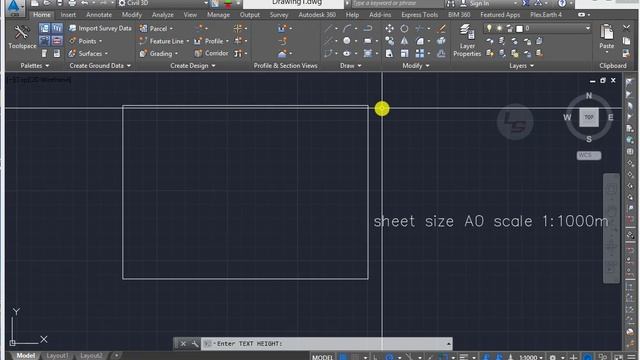Select the Copy tool in Modify panel
640x360 pixels.
(389, 41)
